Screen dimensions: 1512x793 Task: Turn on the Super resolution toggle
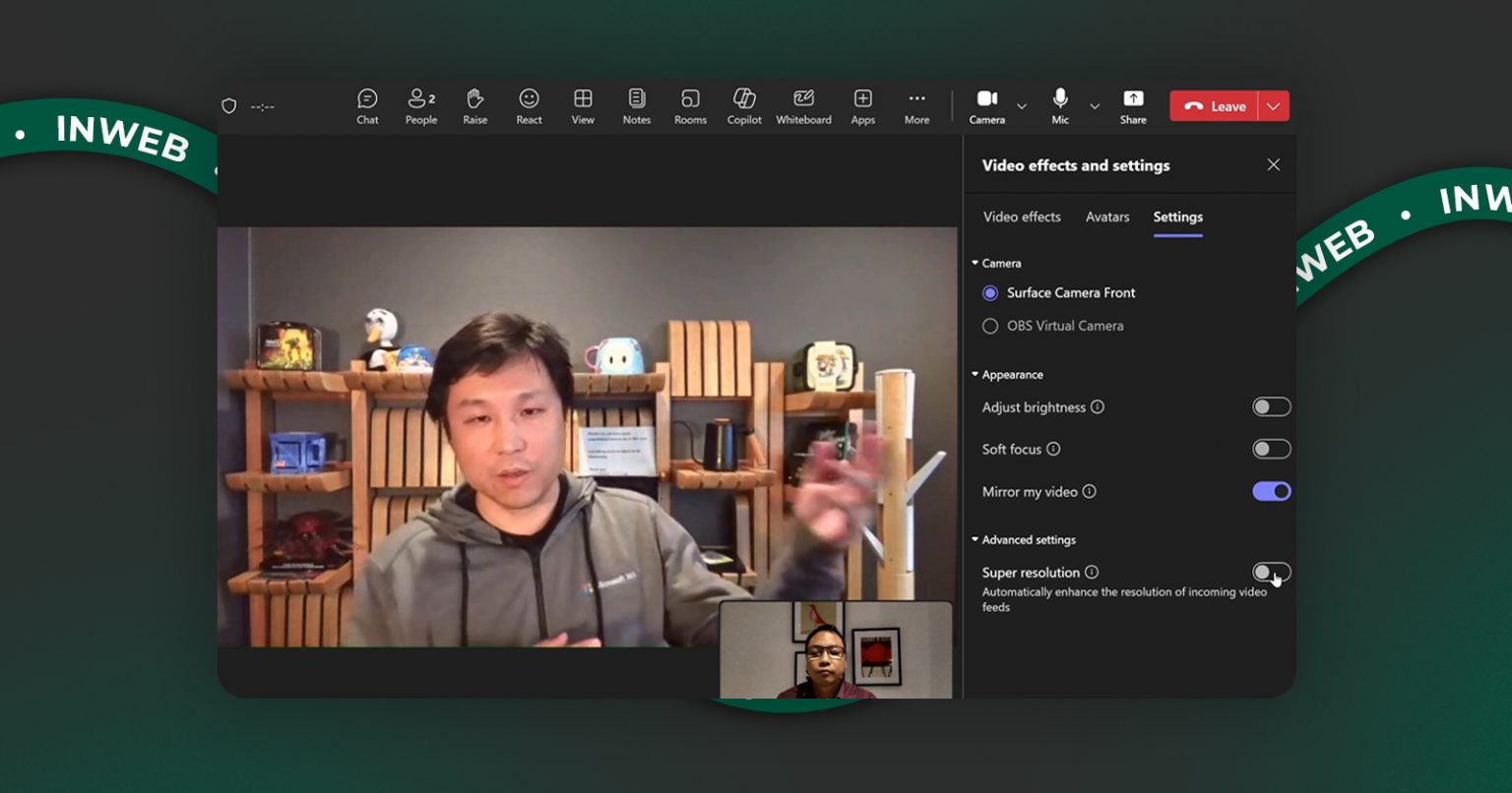[x=1271, y=572]
